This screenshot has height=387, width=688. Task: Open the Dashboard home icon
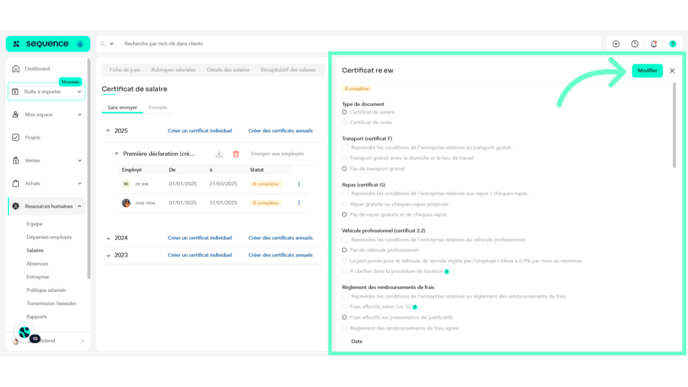tap(16, 69)
